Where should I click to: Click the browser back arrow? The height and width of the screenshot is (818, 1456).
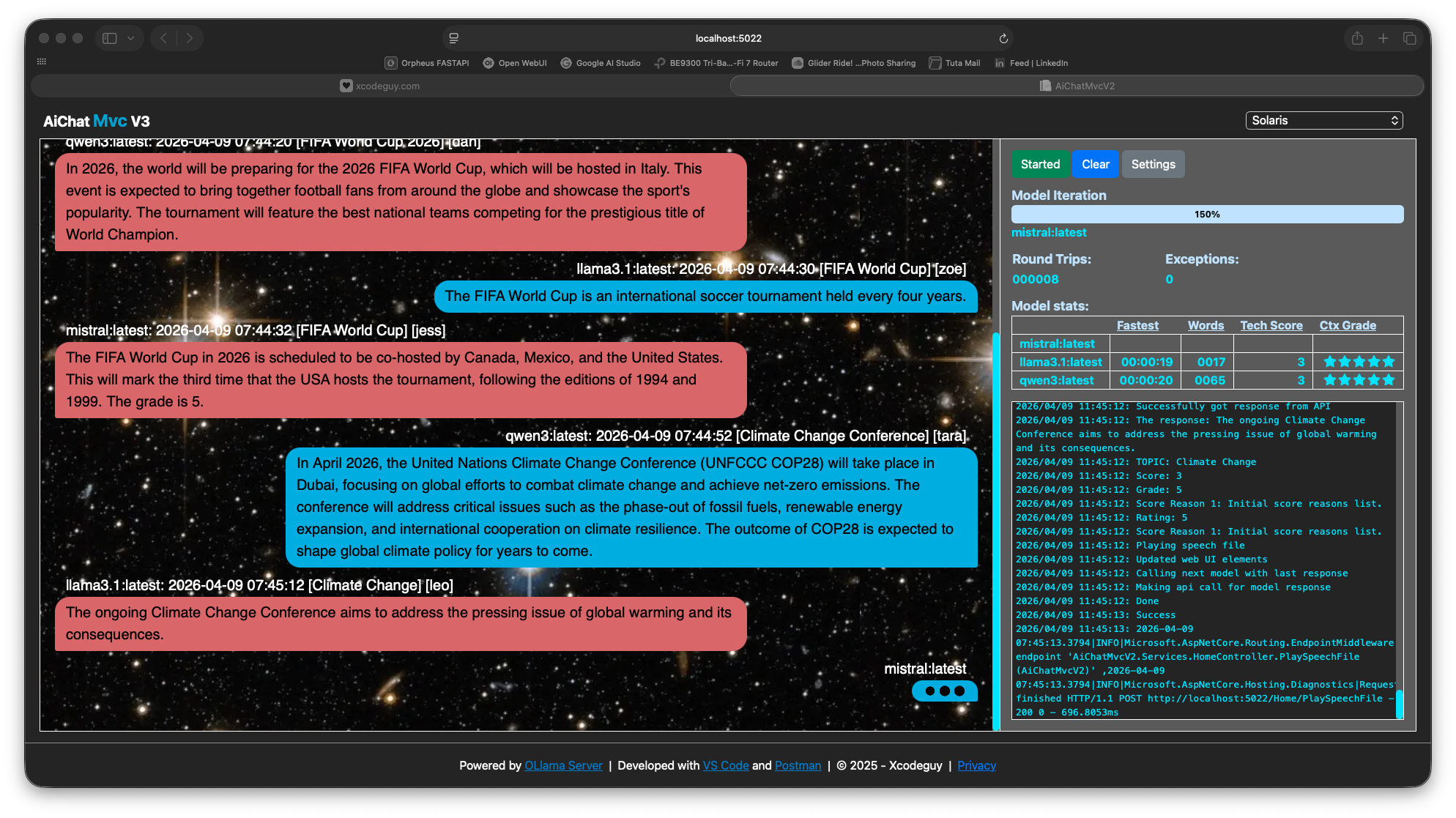[164, 38]
